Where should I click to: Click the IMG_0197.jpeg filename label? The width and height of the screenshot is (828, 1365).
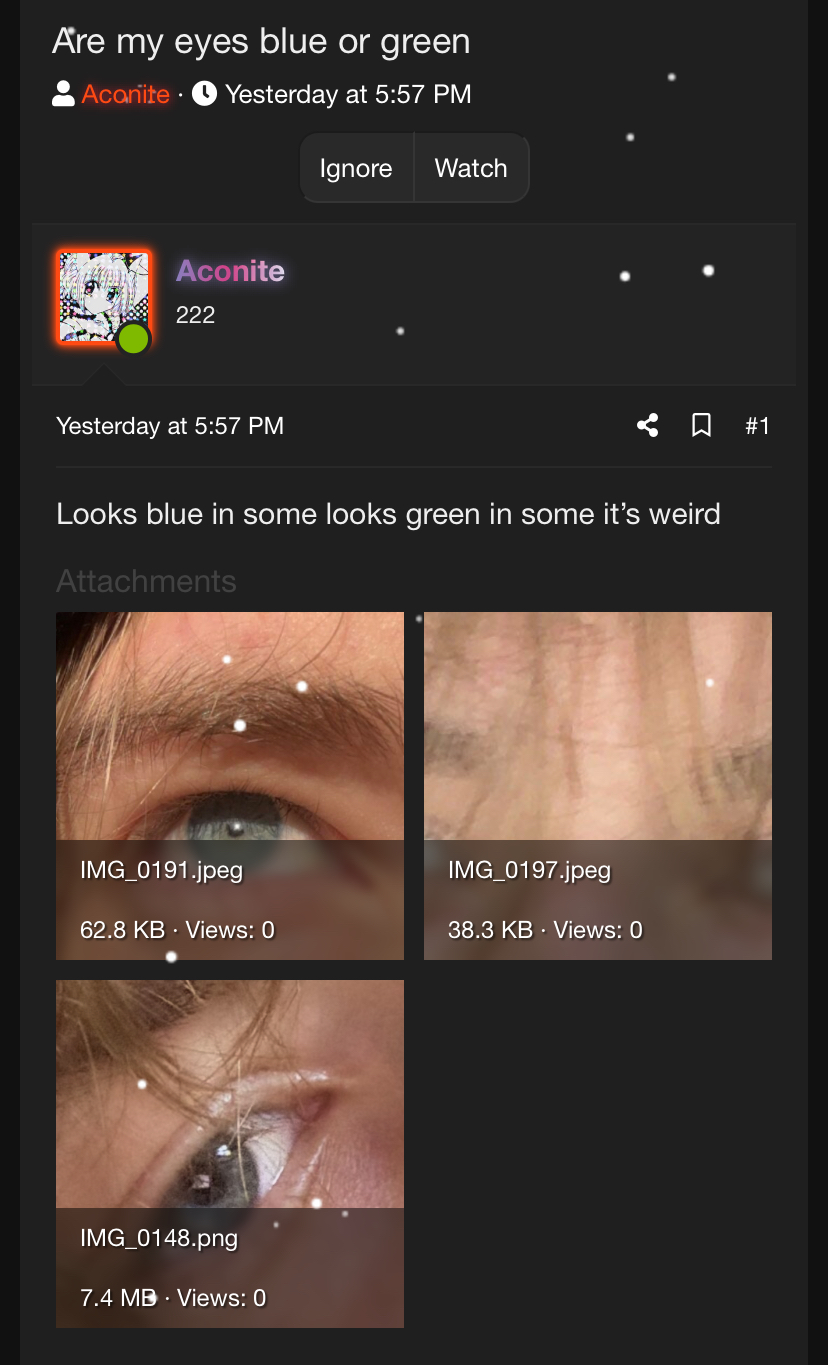coord(529,870)
